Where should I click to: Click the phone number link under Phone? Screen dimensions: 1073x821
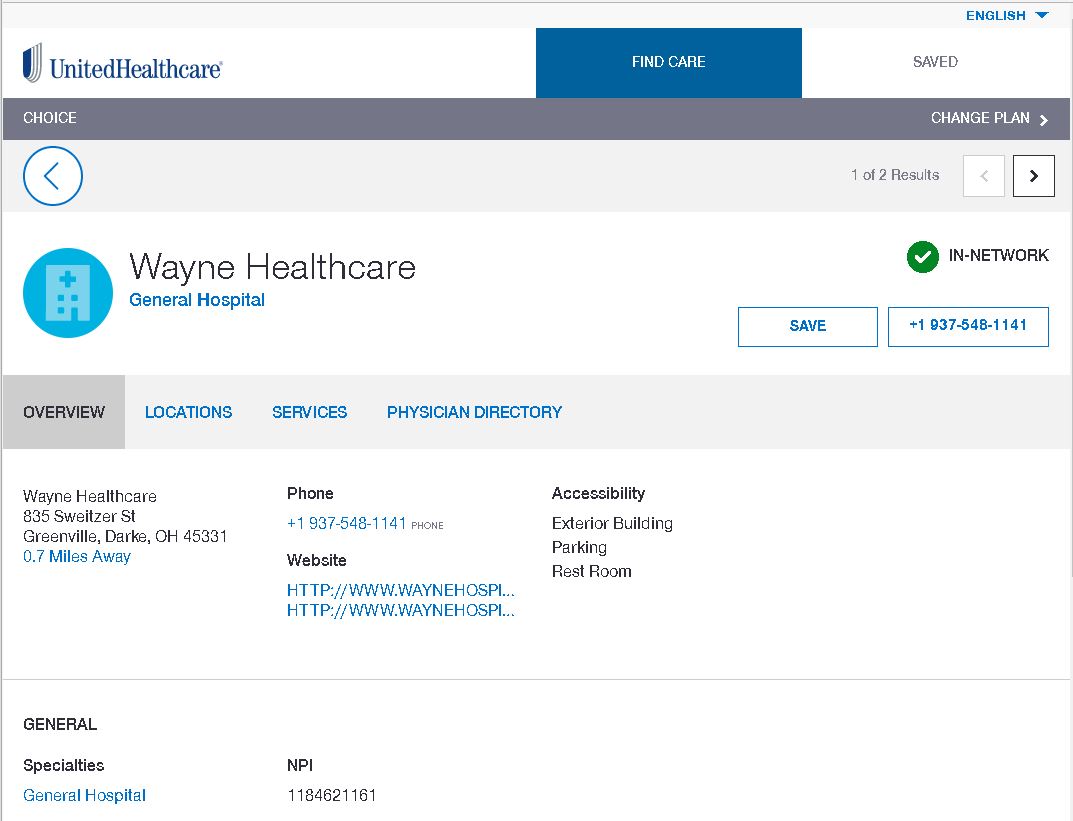click(346, 523)
